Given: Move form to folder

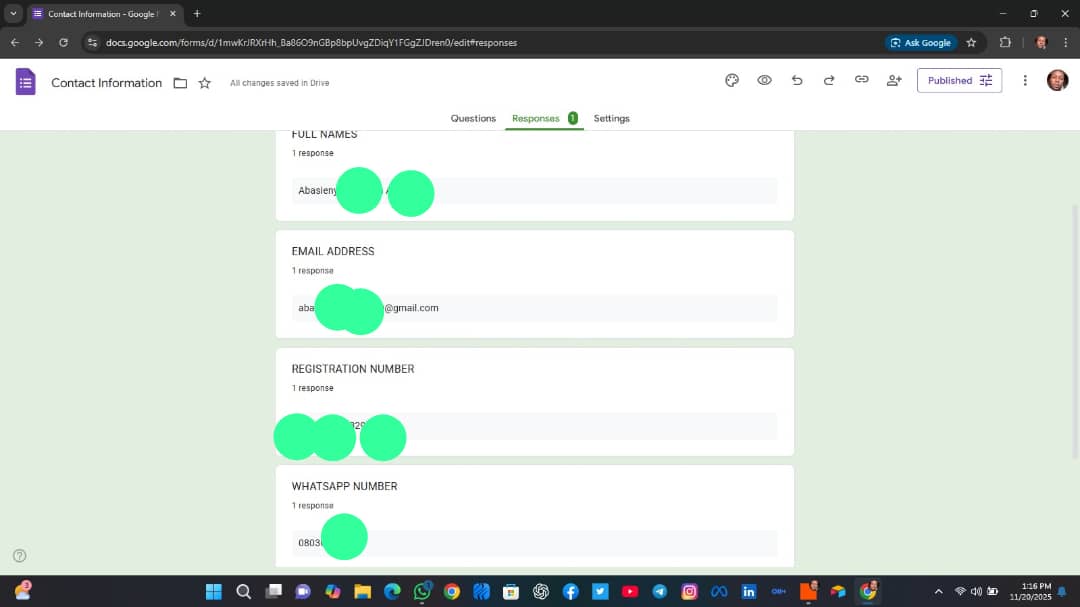Looking at the screenshot, I should (x=180, y=83).
